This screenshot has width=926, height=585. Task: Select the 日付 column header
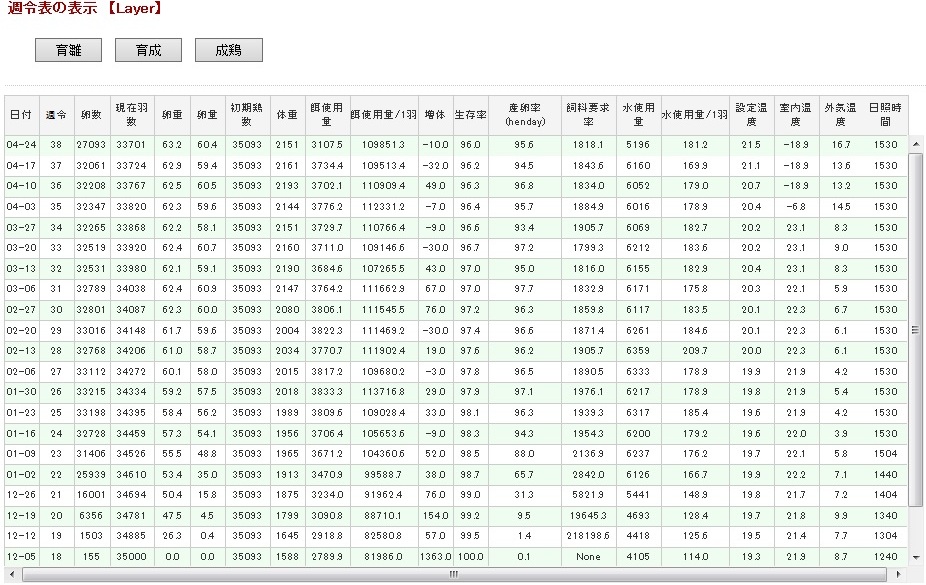pyautogui.click(x=20, y=115)
